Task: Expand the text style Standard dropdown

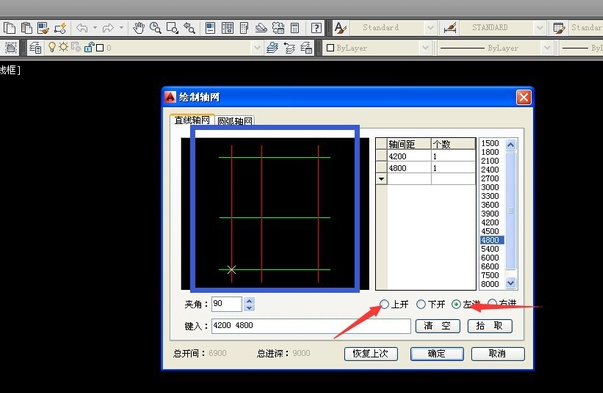Action: click(430, 28)
